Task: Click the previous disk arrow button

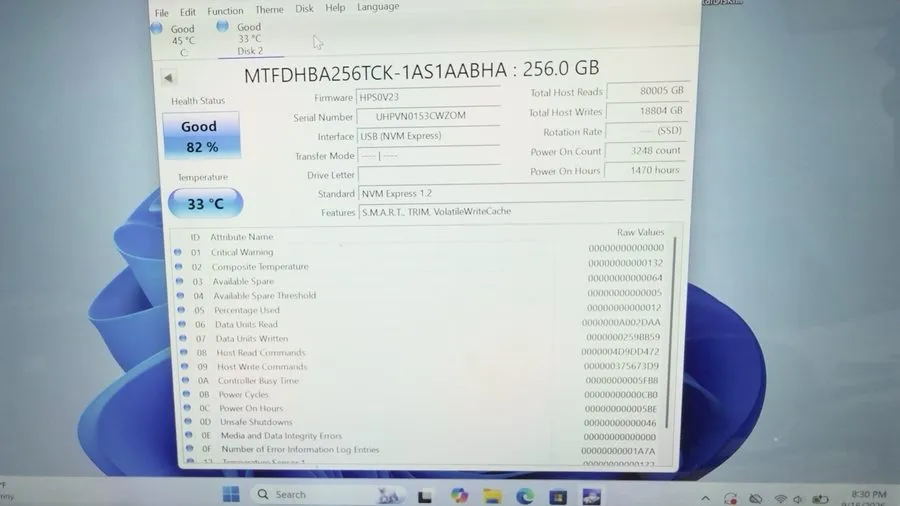Action: (x=168, y=77)
